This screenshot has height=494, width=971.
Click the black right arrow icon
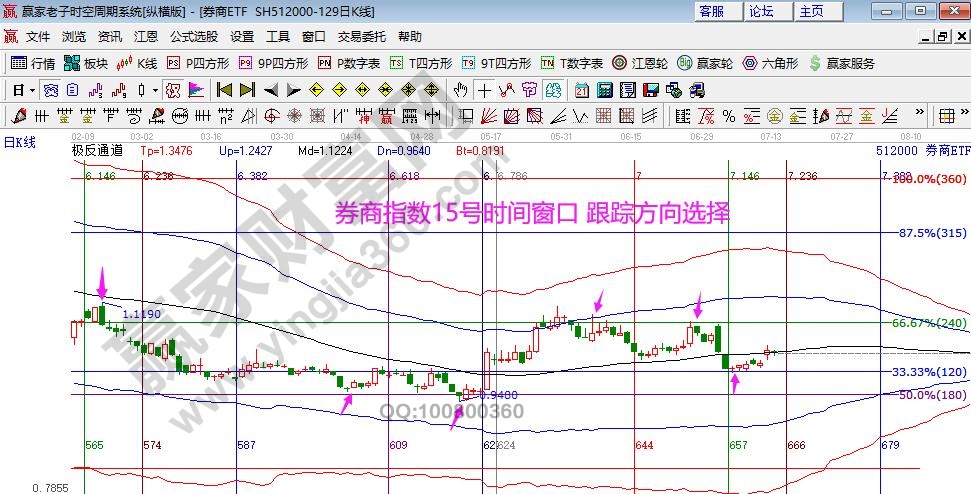pyautogui.click(x=293, y=91)
